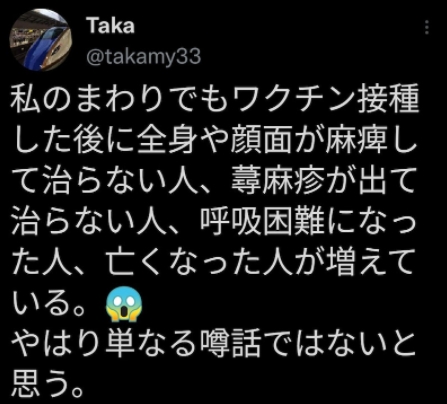Click the word 顔面 in the tweet
This screenshot has width=447, height=404.
tap(262, 140)
